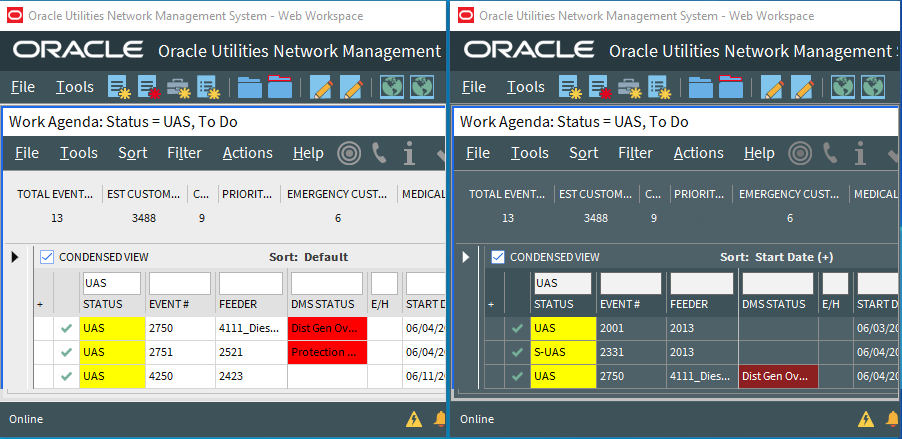Click DMS STATUS column header in right table
Viewport: 902px width, 439px height.
(774, 304)
